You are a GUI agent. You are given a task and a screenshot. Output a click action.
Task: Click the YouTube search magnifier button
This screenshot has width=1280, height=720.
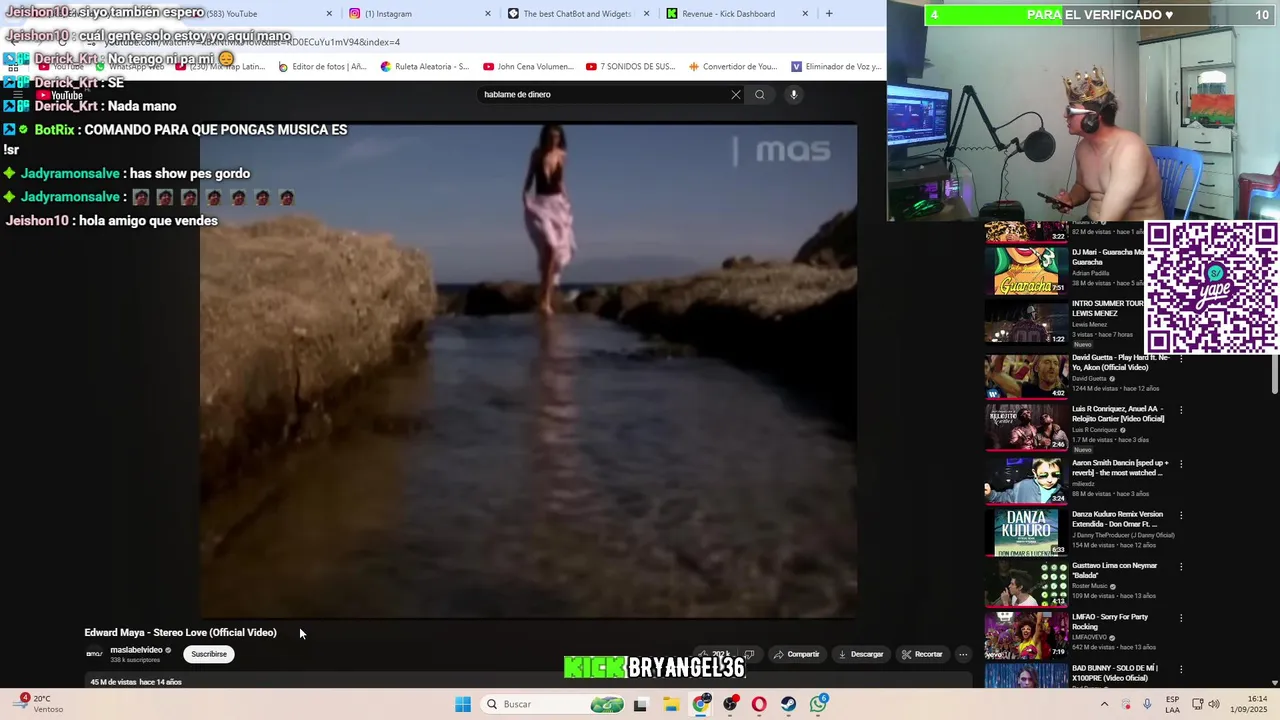coord(760,95)
